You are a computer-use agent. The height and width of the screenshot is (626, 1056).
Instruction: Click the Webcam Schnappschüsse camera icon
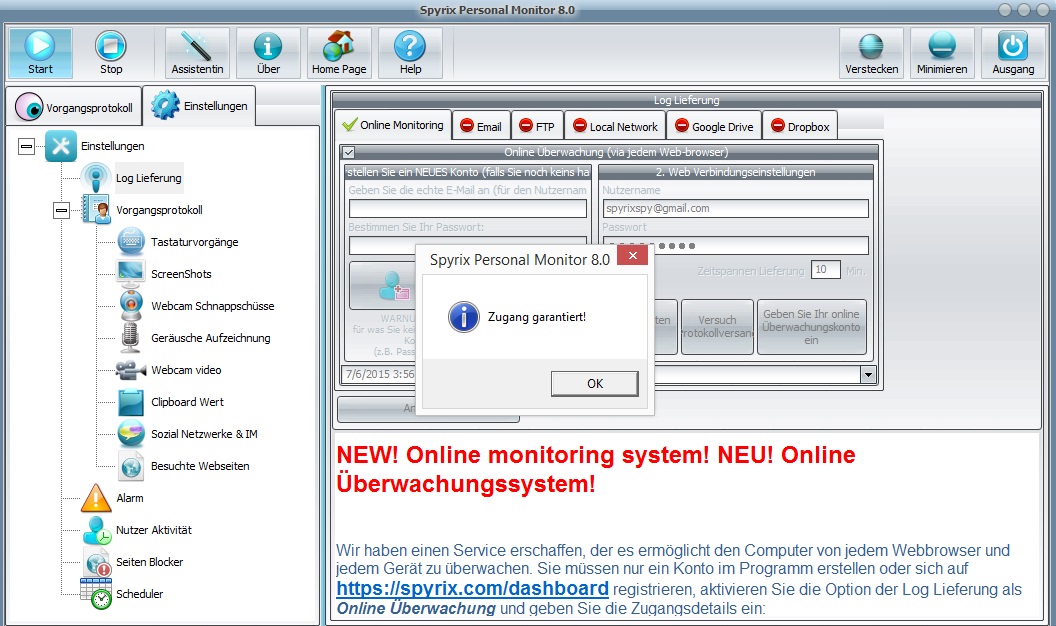pos(131,306)
